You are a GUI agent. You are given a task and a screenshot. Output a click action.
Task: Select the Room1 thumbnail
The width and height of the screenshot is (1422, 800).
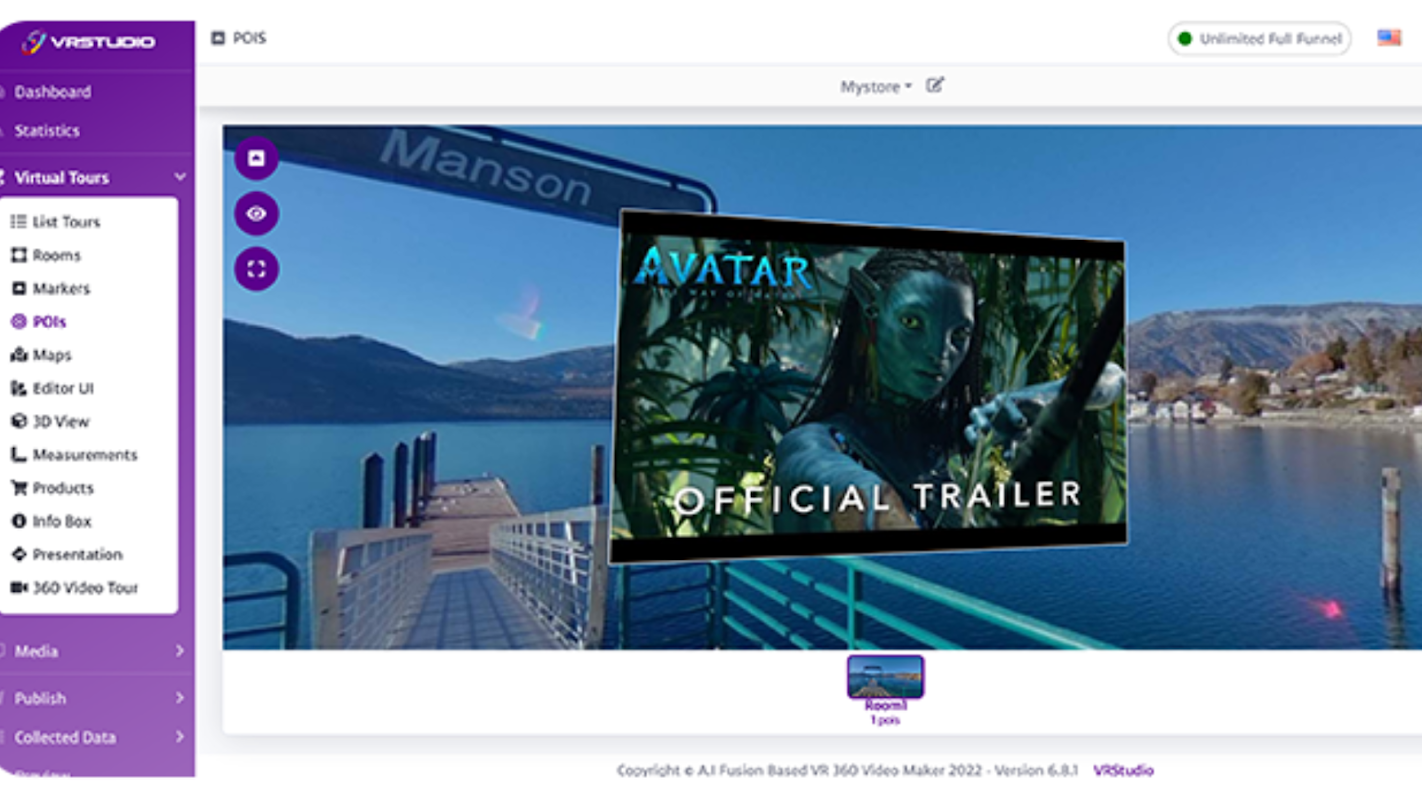pos(885,677)
